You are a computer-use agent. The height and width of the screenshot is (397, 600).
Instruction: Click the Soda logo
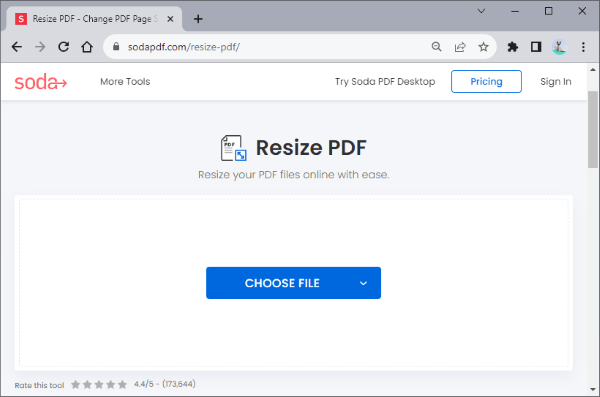(41, 82)
